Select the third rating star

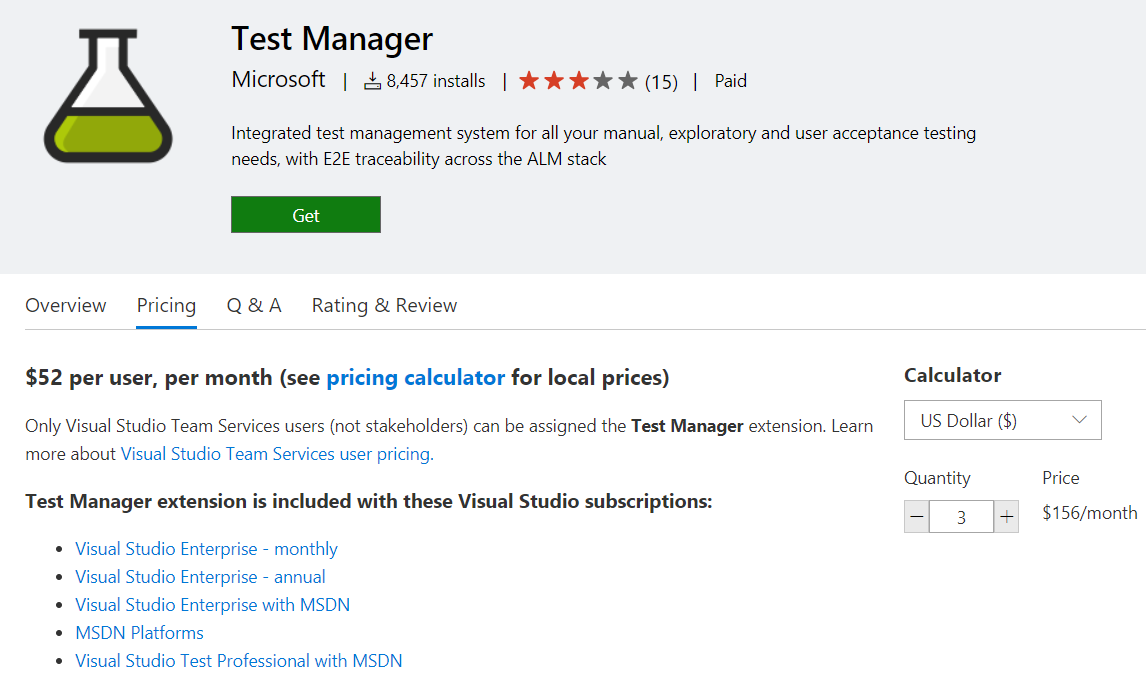click(577, 80)
